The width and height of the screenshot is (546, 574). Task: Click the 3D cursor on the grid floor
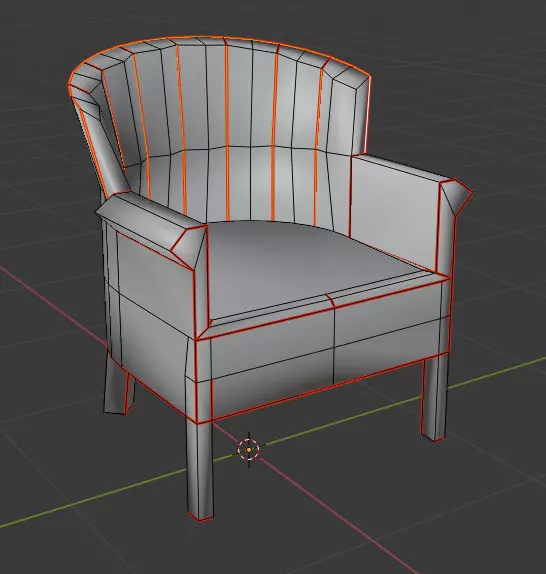(x=249, y=449)
